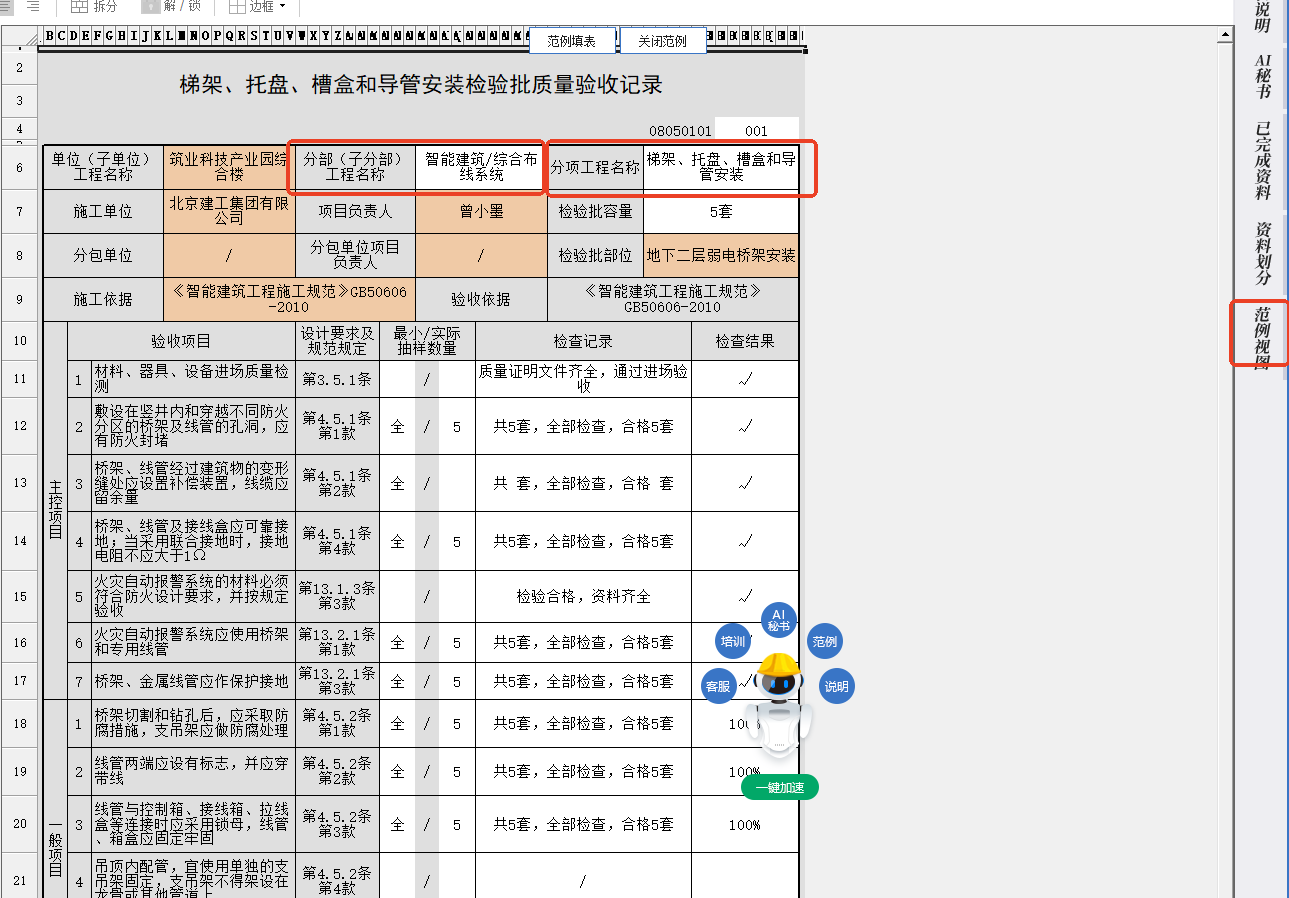Click the 范例填表 button
Image resolution: width=1289 pixels, height=898 pixels.
[571, 41]
